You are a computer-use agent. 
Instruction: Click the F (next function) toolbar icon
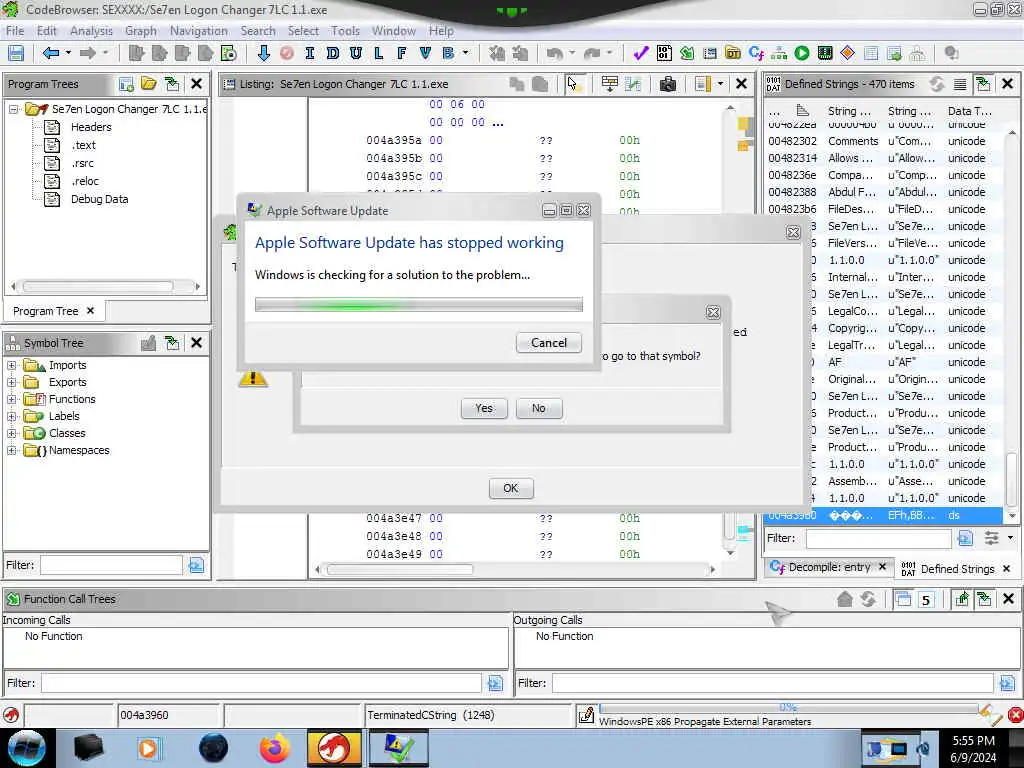(x=401, y=54)
